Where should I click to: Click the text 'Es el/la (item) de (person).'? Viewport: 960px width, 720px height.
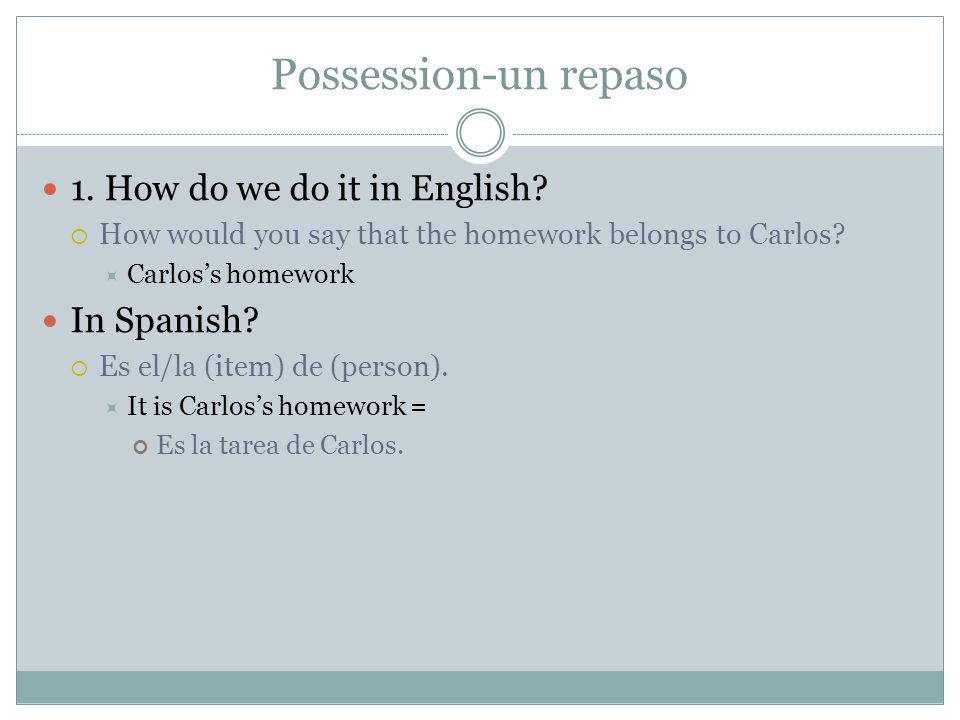274,367
